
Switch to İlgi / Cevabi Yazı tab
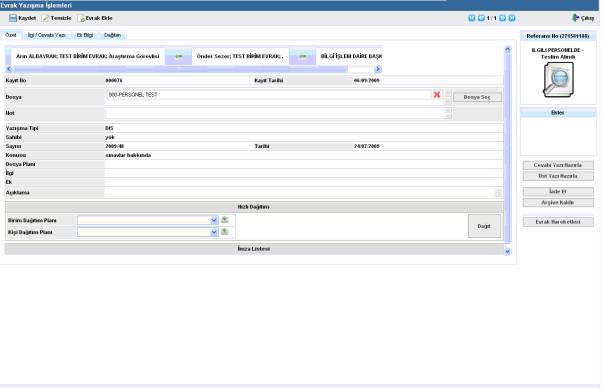point(47,35)
